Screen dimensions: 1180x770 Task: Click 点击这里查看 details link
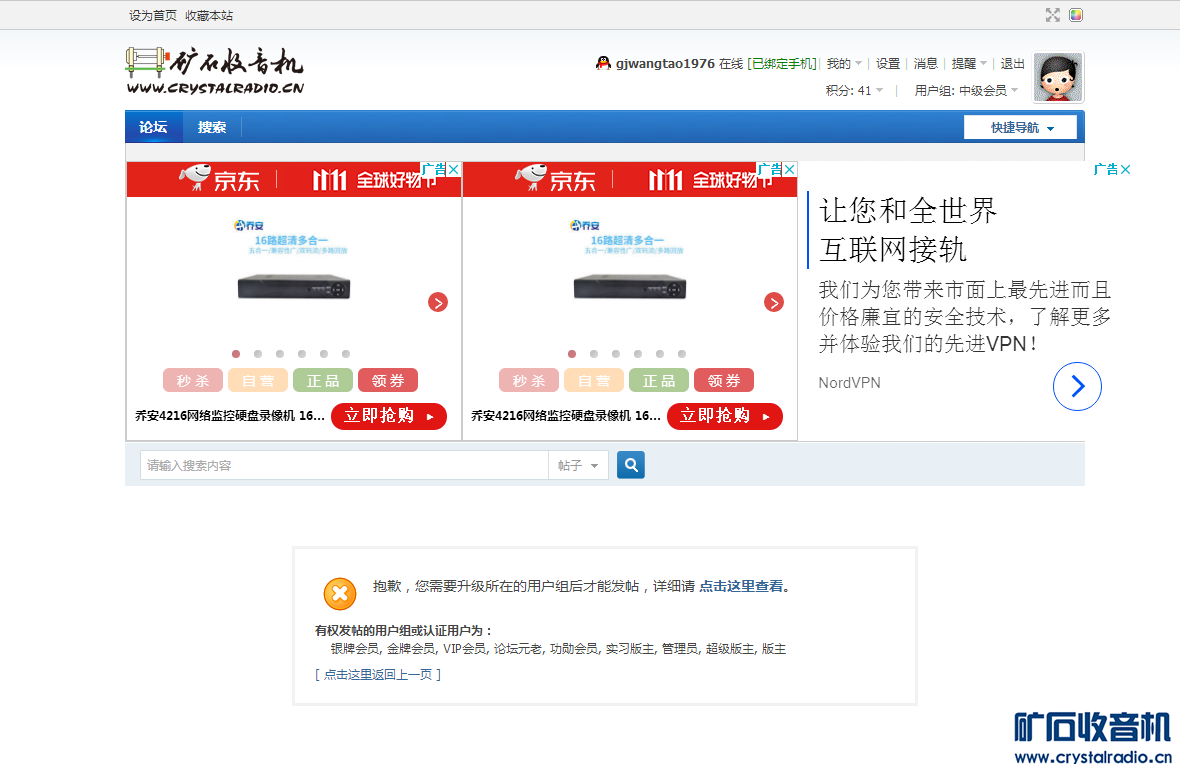pos(741,586)
